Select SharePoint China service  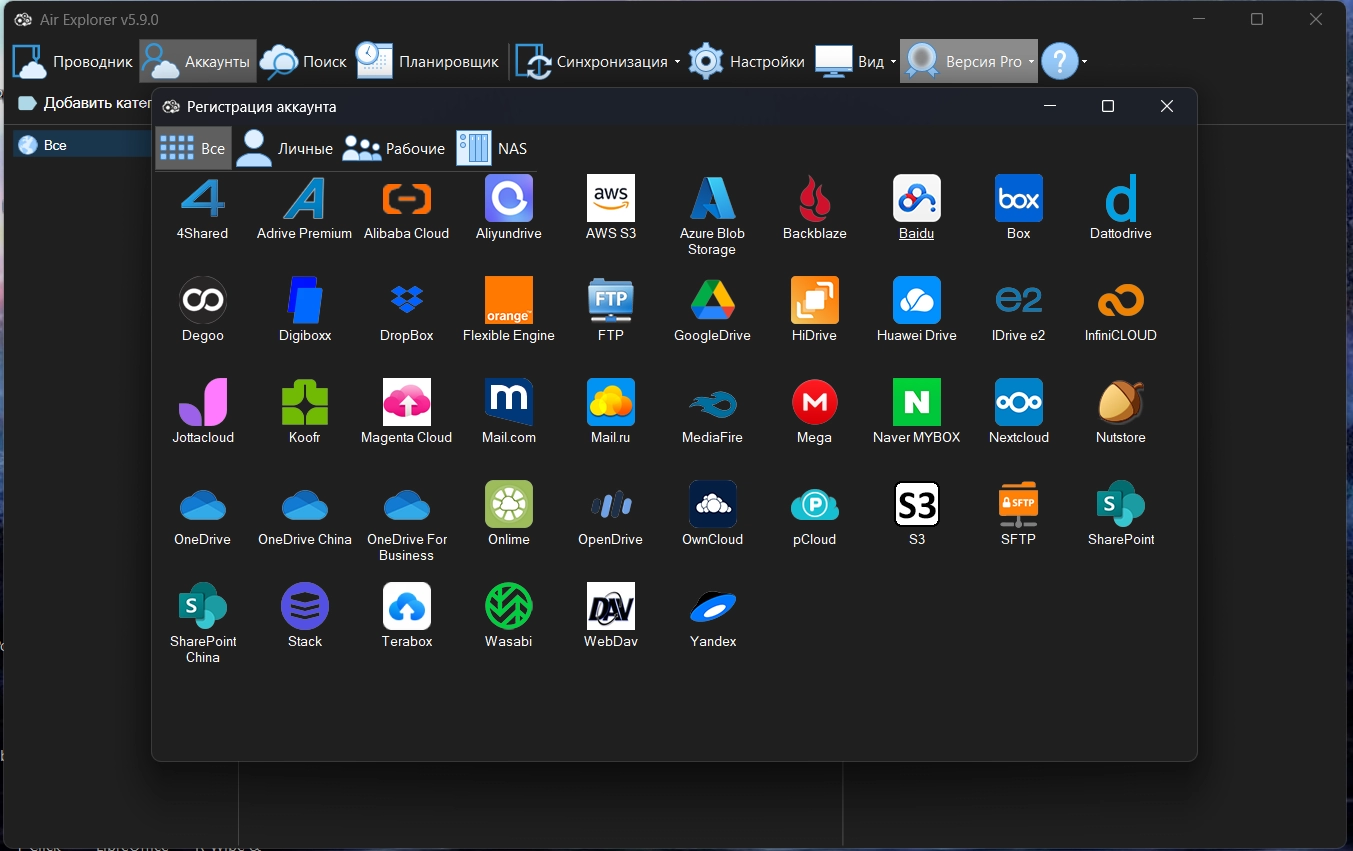click(x=203, y=606)
